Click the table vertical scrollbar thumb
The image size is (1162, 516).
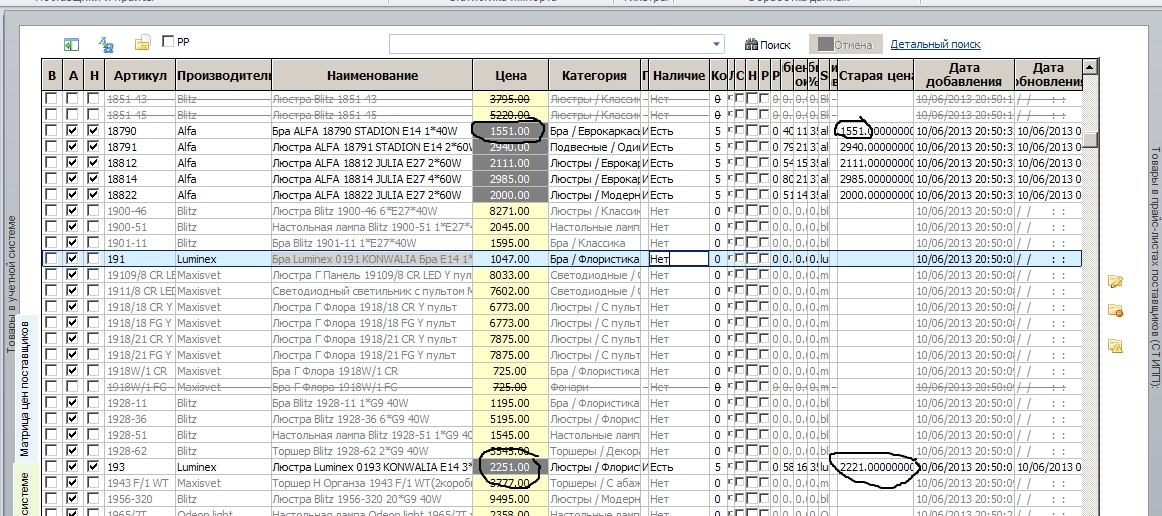pos(1089,139)
